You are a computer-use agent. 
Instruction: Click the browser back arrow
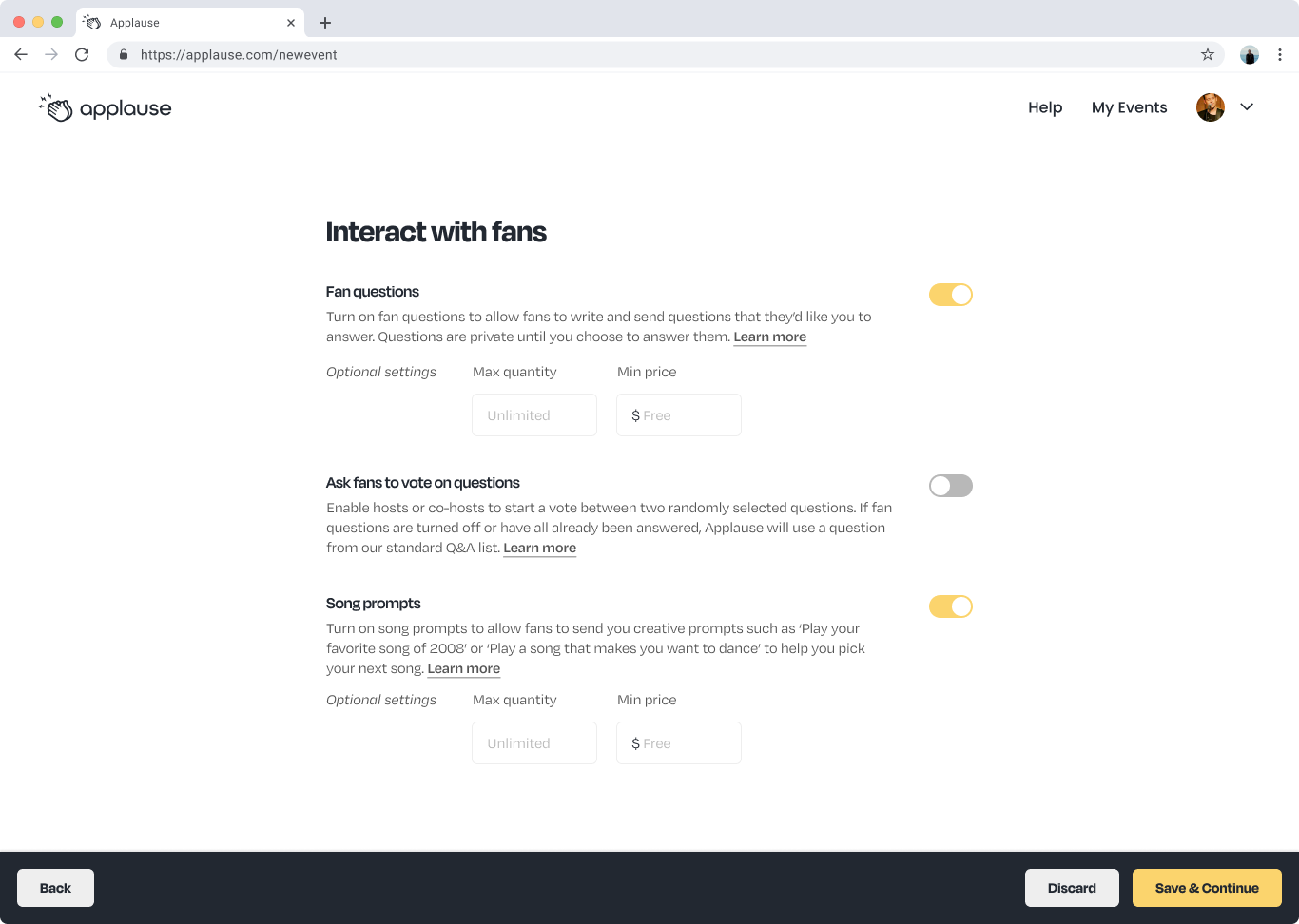21,54
